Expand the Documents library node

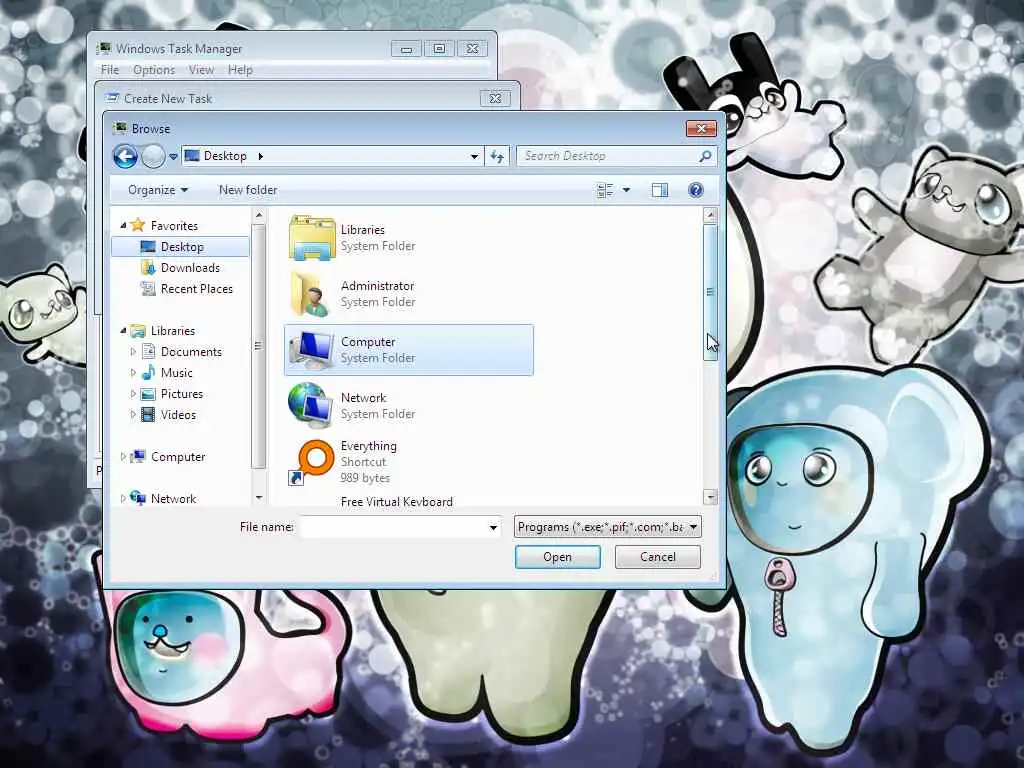[x=133, y=351]
